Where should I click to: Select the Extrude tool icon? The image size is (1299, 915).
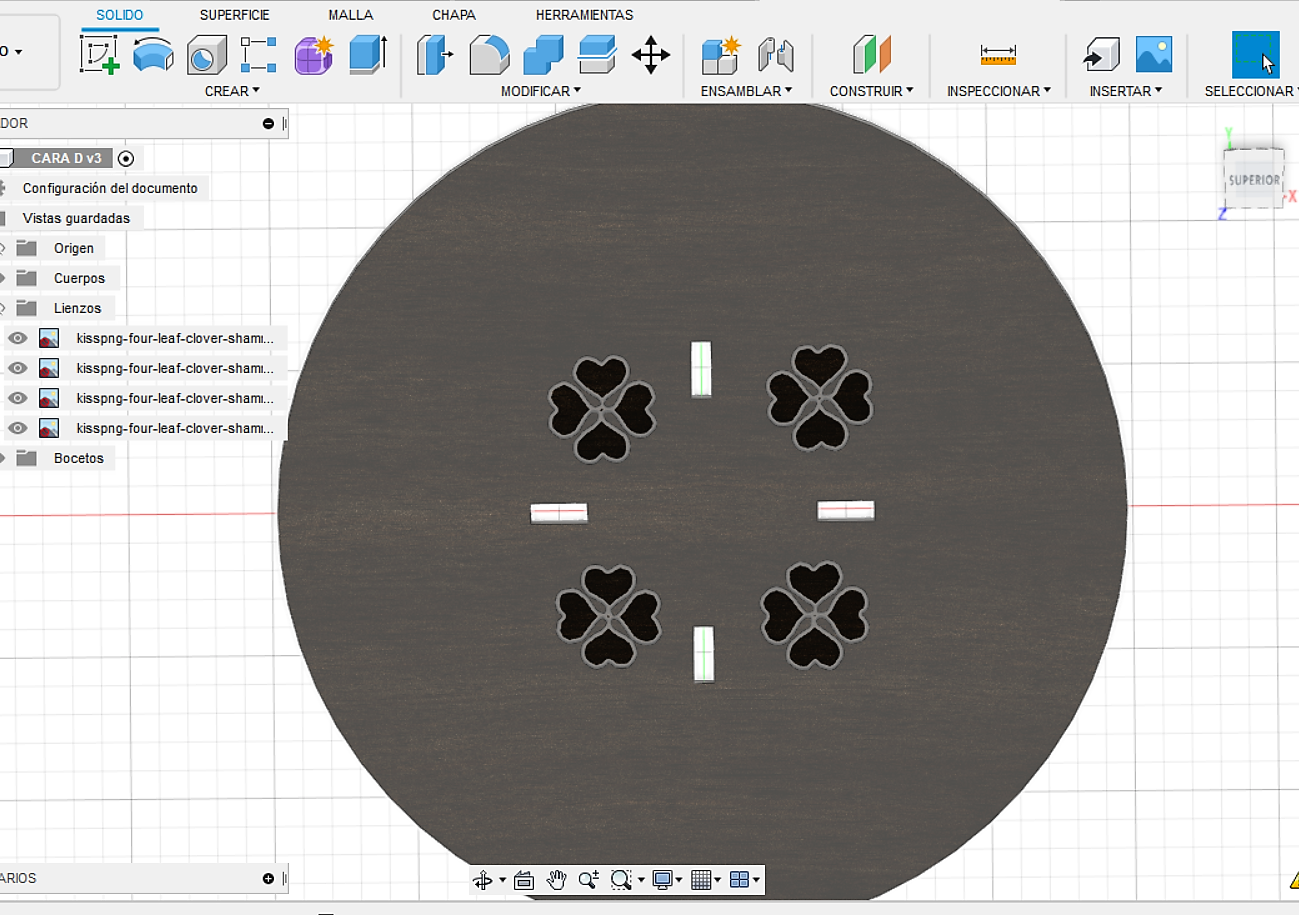click(x=367, y=54)
